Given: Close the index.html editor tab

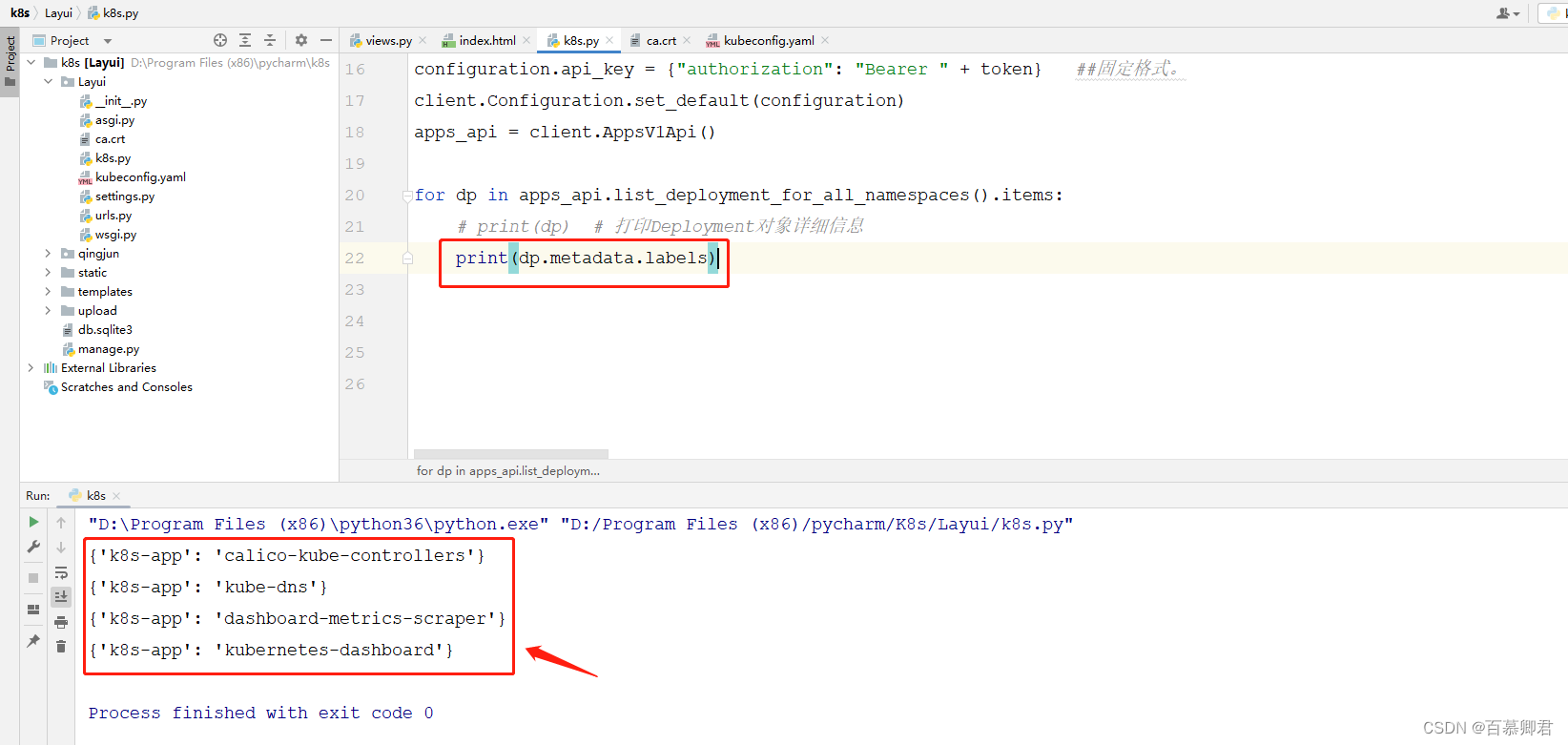Looking at the screenshot, I should coord(526,40).
